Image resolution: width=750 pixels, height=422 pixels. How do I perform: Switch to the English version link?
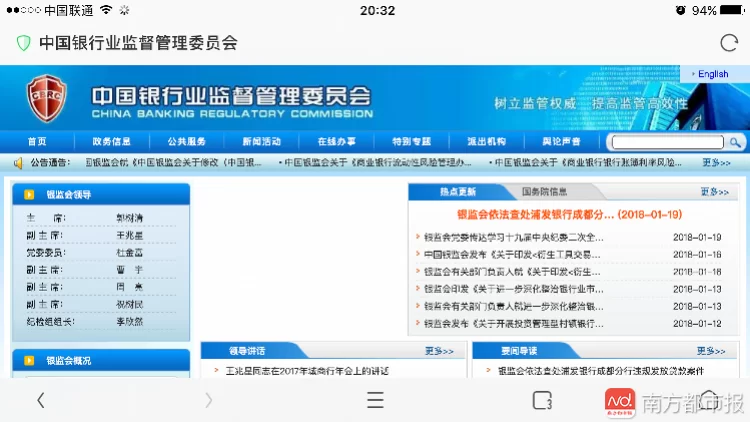point(712,74)
